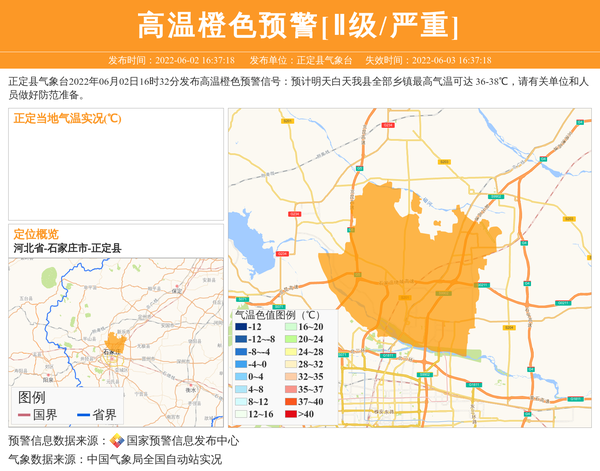The image size is (600, 471).
Task: Open the 正定当地气温实况 panel heading
Action: pyautogui.click(x=68, y=118)
